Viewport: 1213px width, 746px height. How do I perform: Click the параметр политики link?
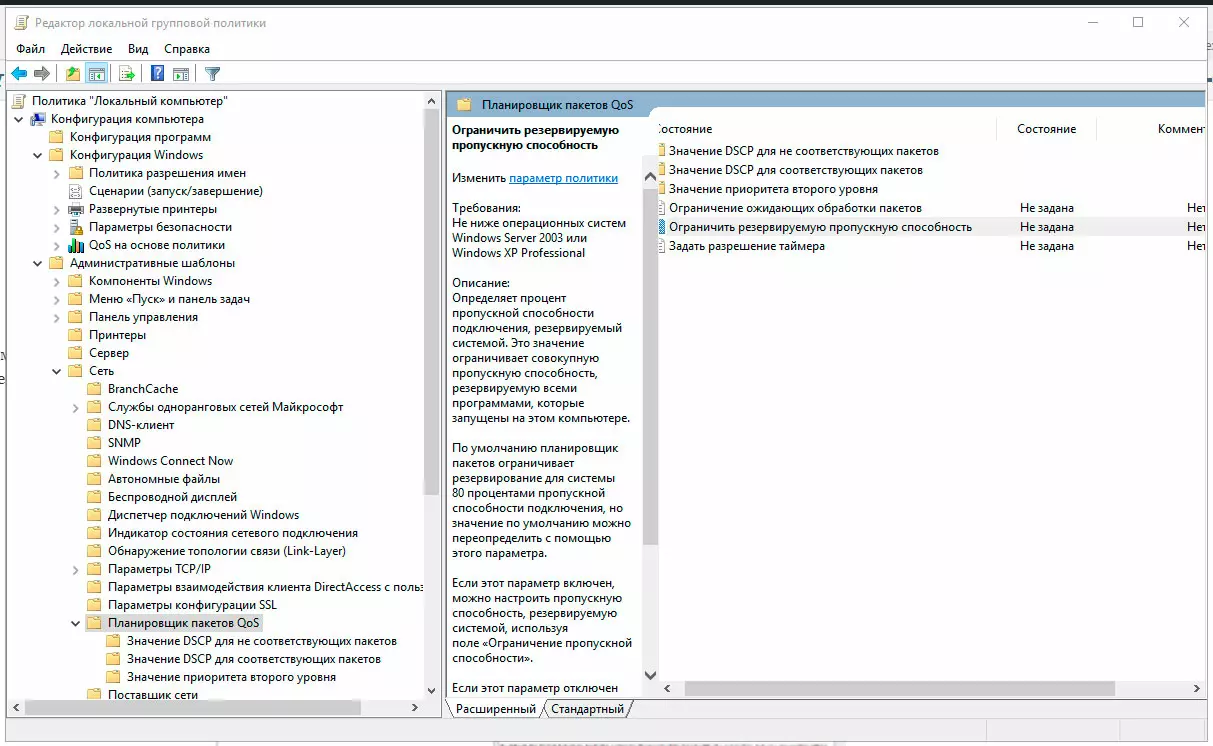[x=563, y=178]
